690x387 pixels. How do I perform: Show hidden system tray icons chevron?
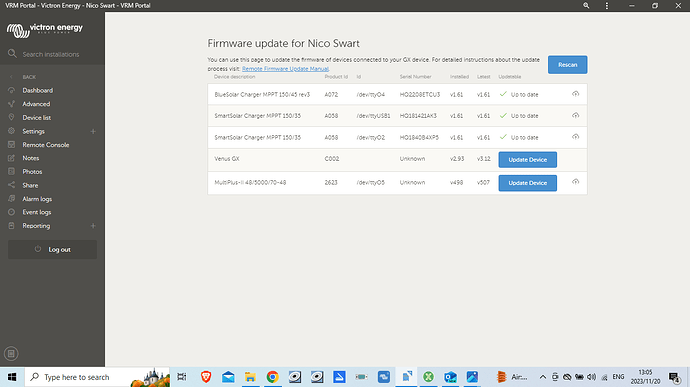[543, 377]
